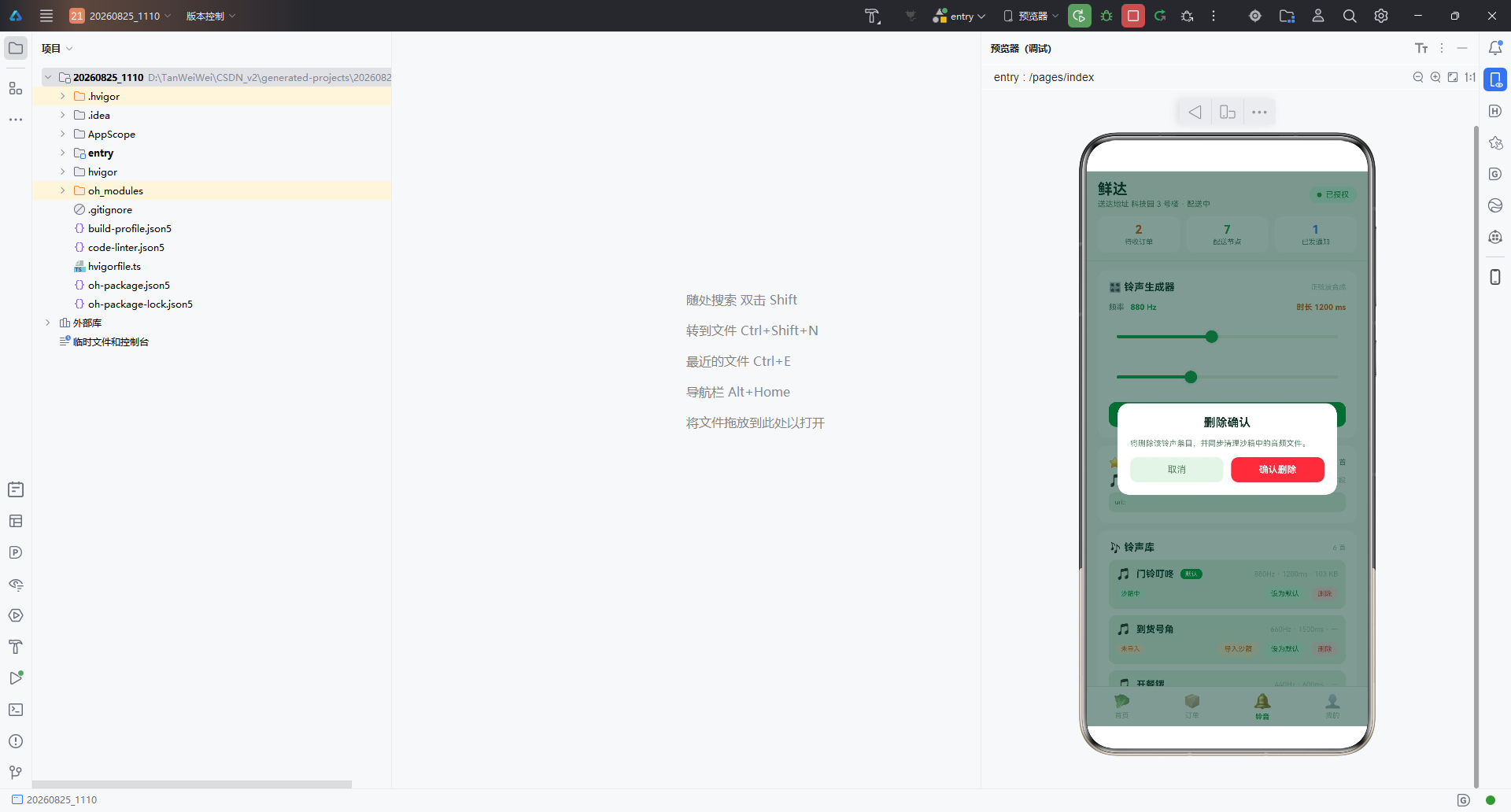Click the 我的 tab in phone bottom nav
Screen dimensions: 1511x812
1332,706
